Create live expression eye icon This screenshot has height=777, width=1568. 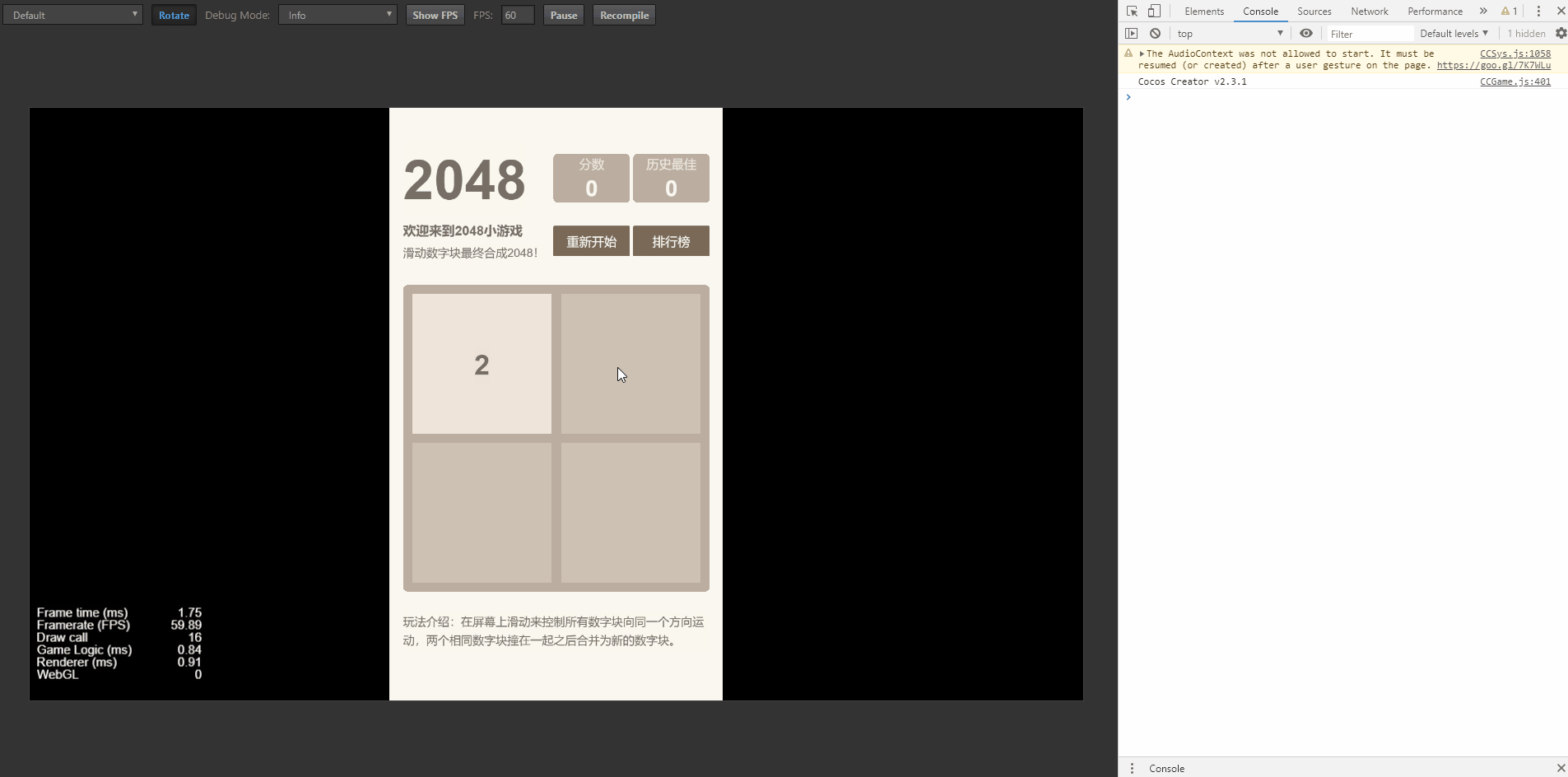[x=1306, y=34]
